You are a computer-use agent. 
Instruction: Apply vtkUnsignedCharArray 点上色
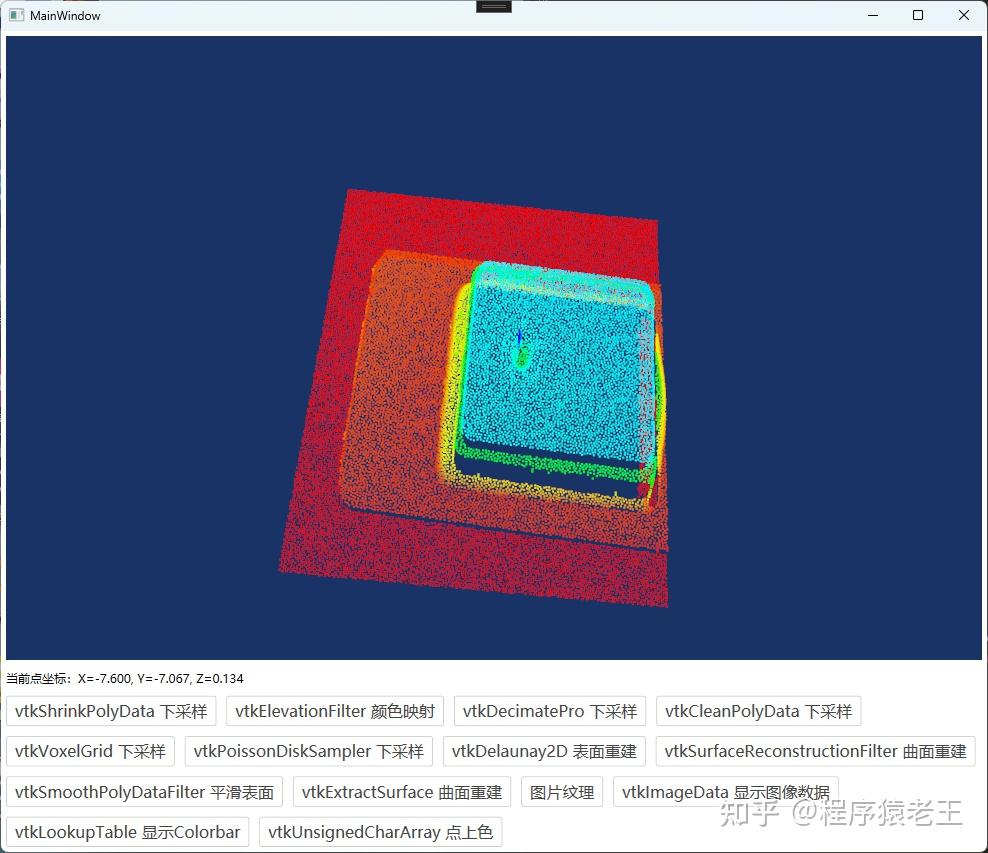pyautogui.click(x=380, y=832)
